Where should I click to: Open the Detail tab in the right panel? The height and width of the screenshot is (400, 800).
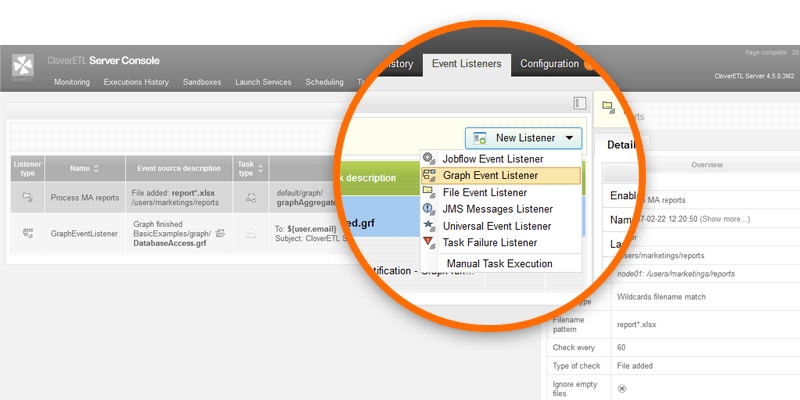click(621, 145)
